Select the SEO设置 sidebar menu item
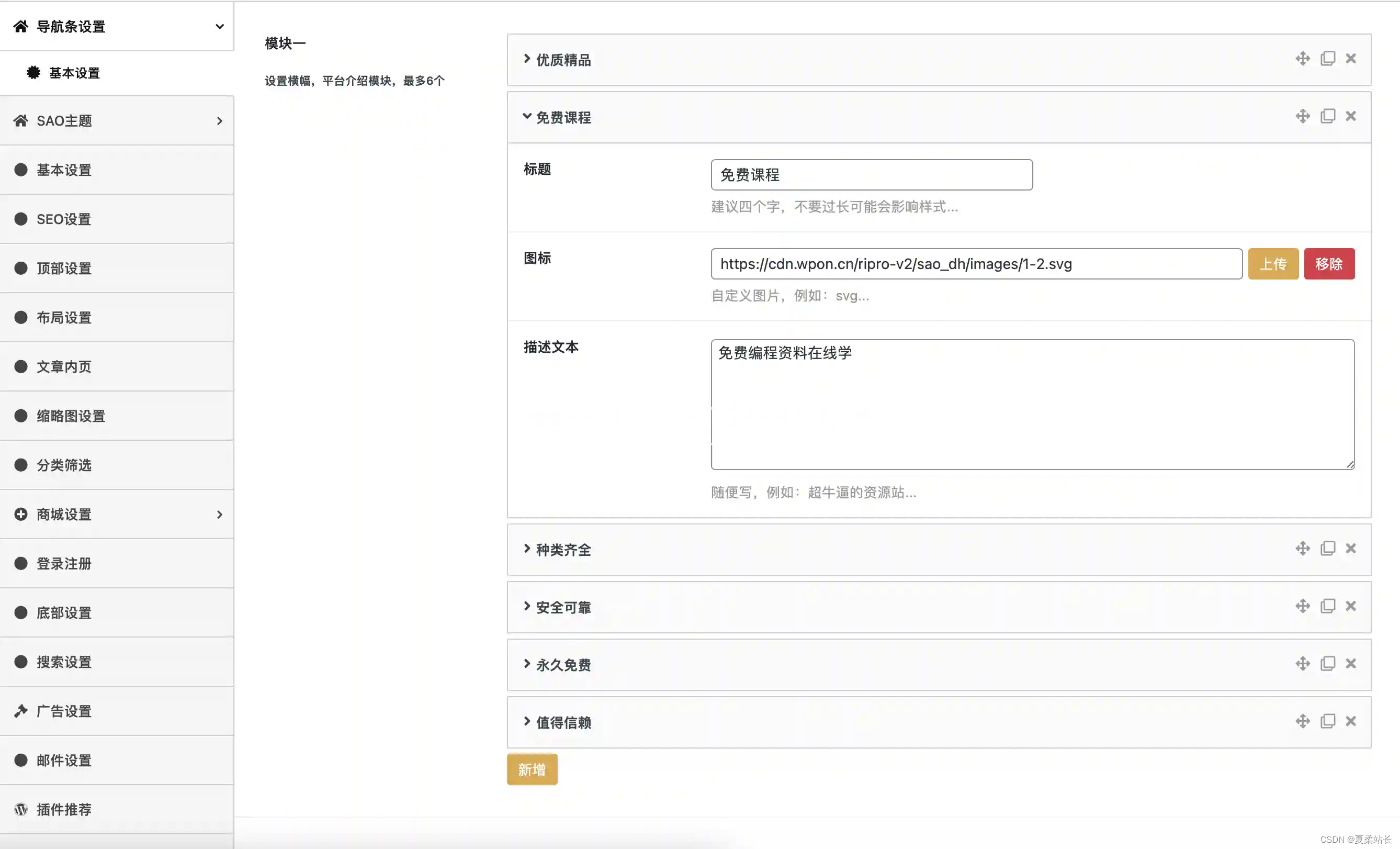 click(x=63, y=219)
